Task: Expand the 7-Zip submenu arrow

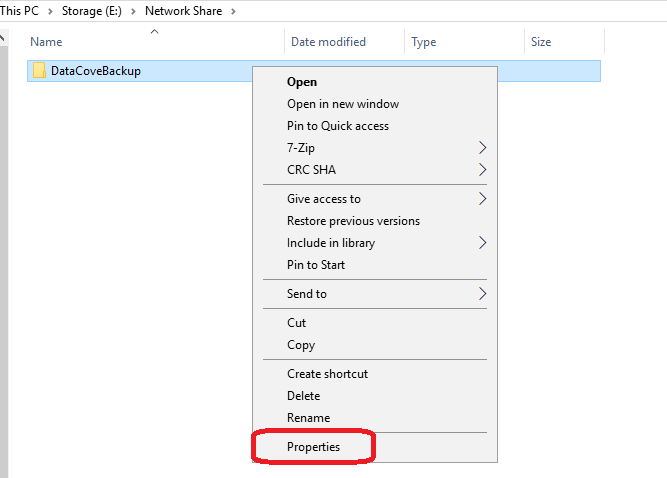Action: pos(482,148)
